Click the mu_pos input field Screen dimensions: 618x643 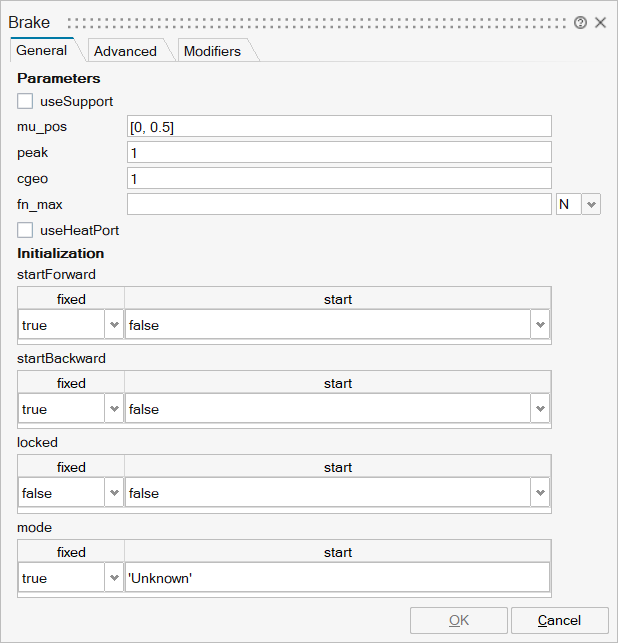(x=339, y=126)
